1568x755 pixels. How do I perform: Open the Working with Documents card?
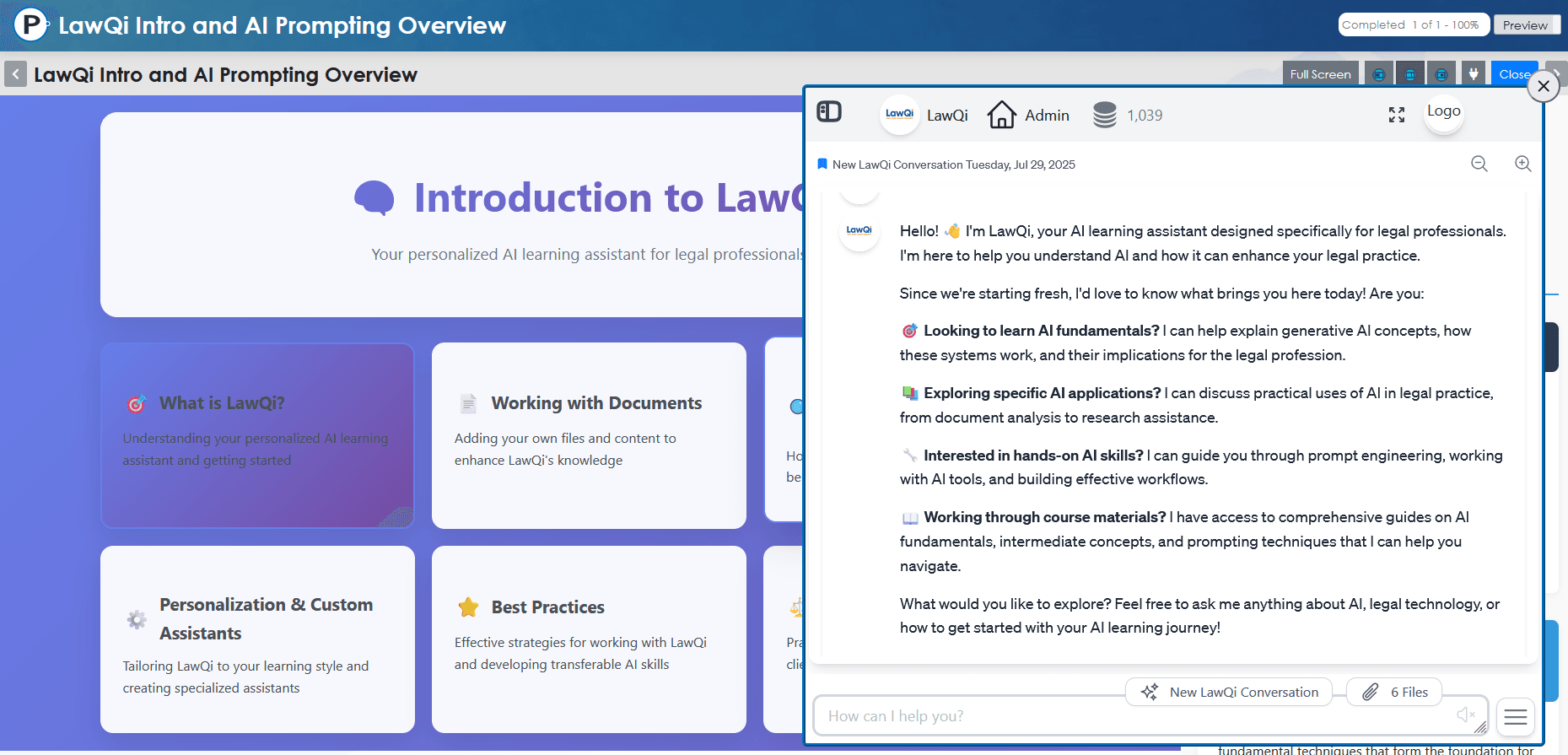click(x=589, y=435)
